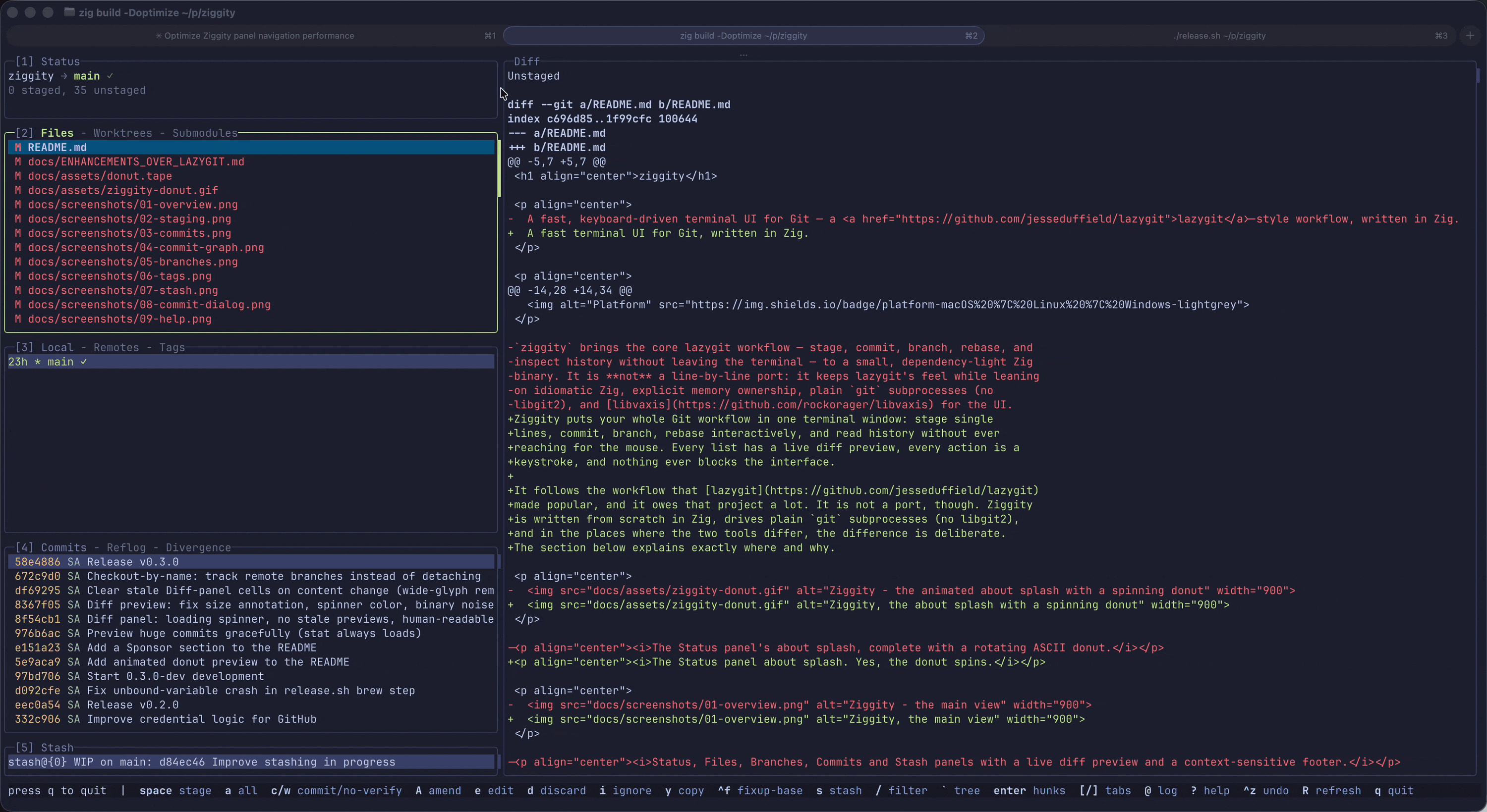1487x812 pixels.
Task: Select stash@{0} WIP on main entry
Action: (251, 762)
